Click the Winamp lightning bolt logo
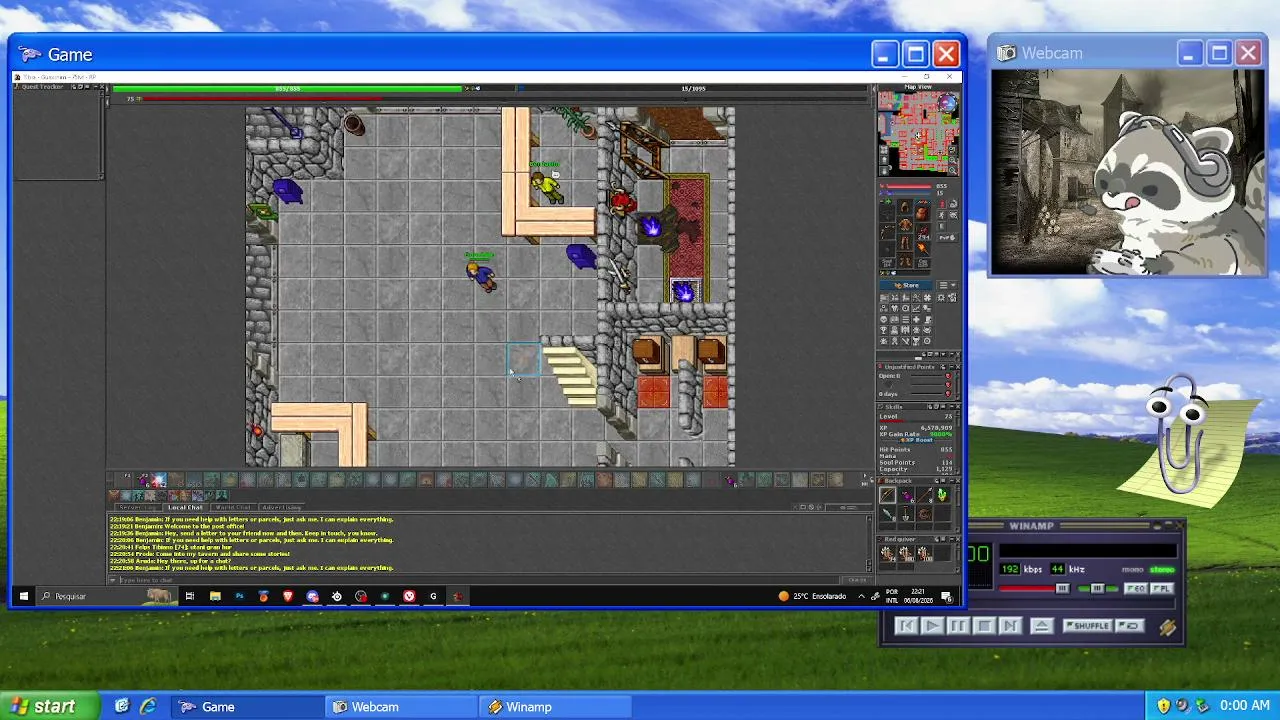This screenshot has width=1280, height=720. [1167, 627]
